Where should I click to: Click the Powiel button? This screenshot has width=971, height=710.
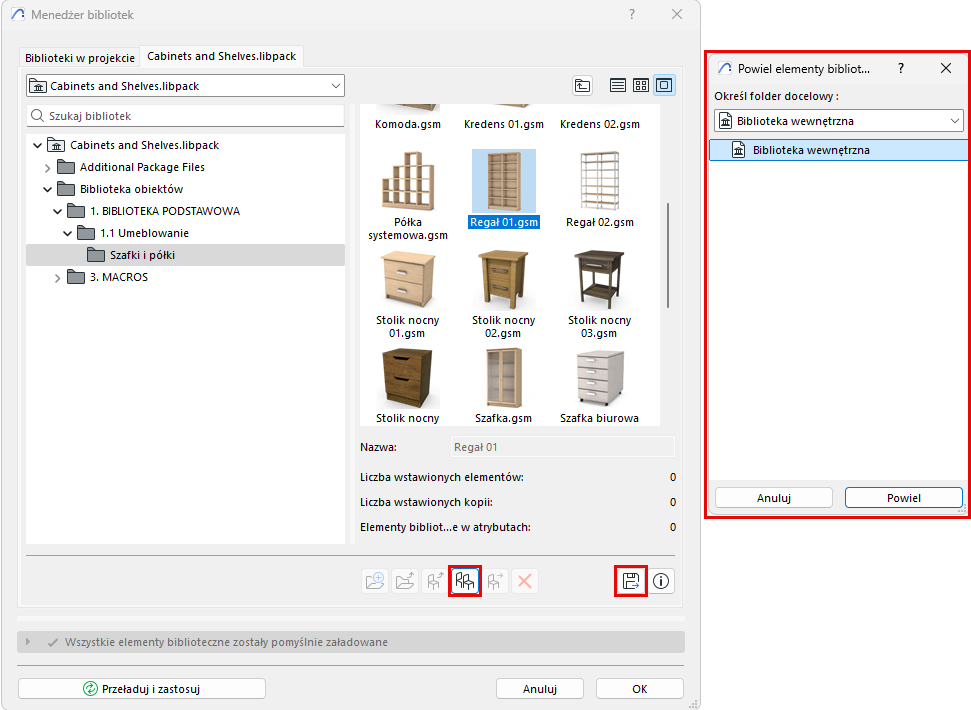coord(904,498)
